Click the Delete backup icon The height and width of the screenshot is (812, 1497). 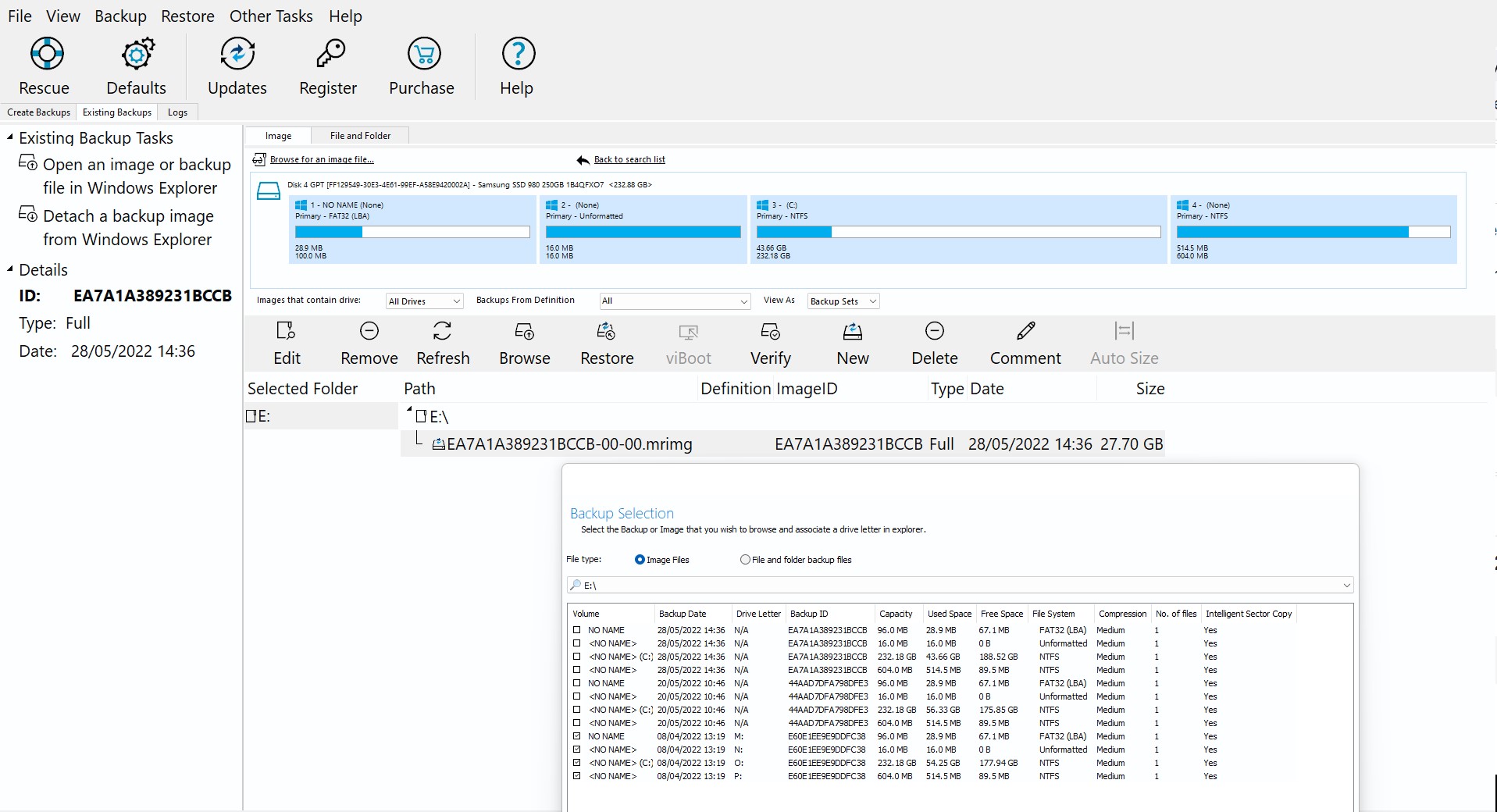pos(934,332)
